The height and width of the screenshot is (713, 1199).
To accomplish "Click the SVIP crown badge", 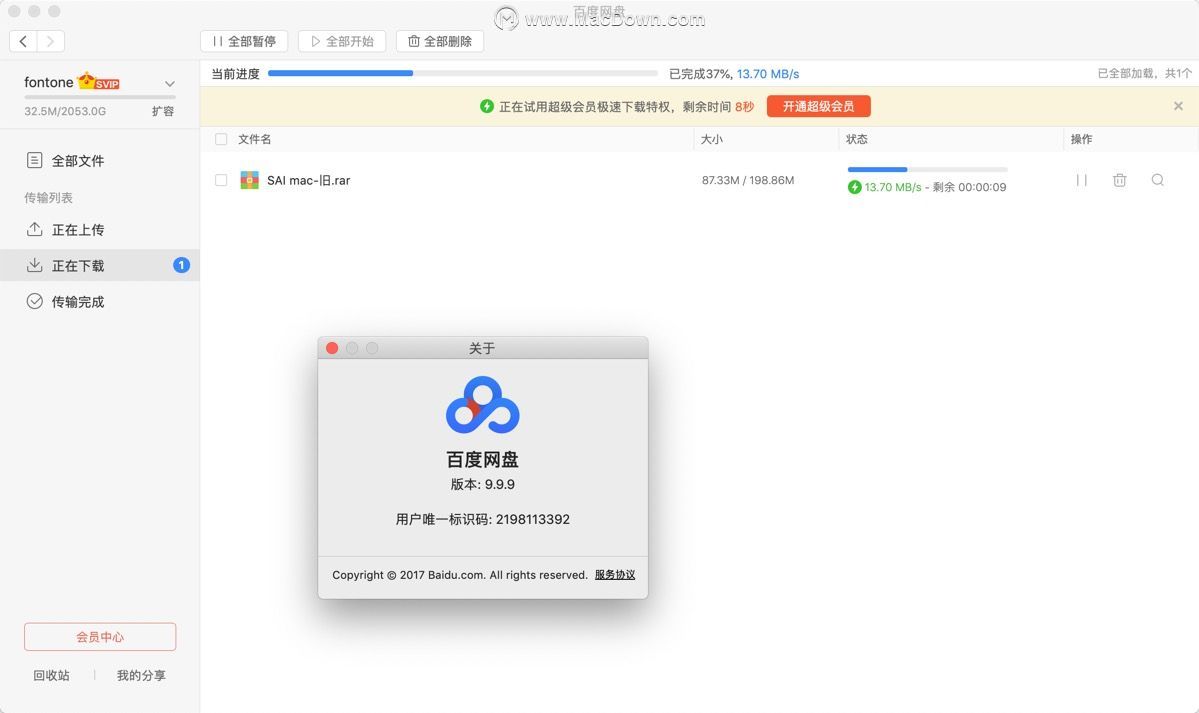I will point(99,81).
